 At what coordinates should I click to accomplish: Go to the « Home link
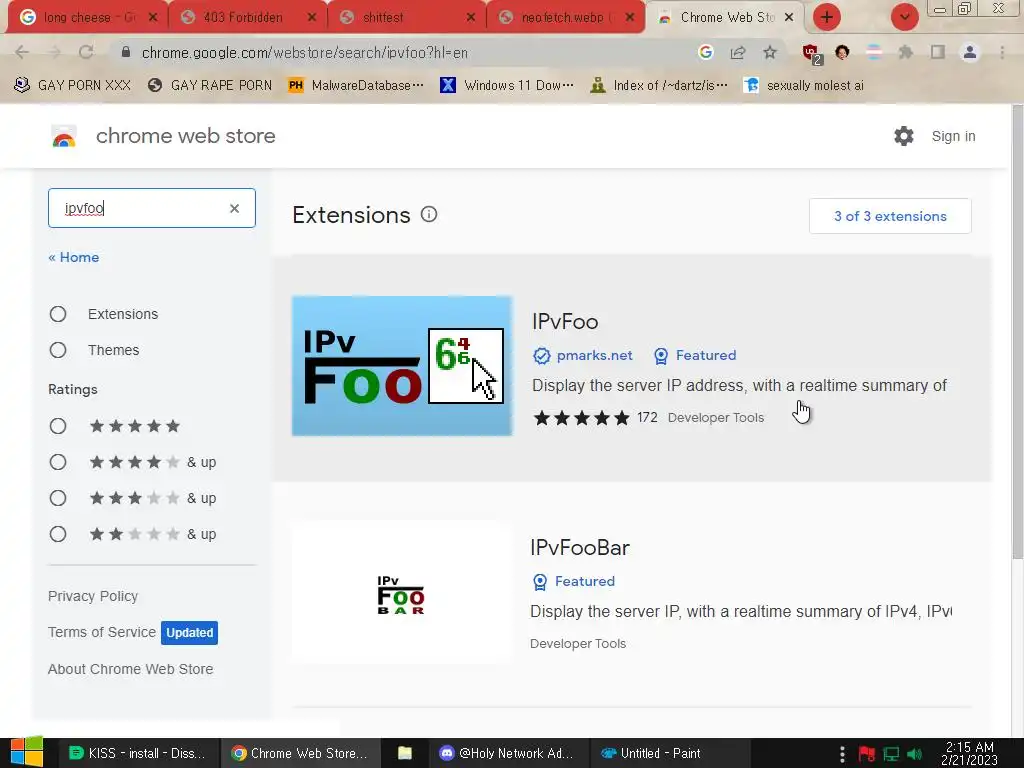pyautogui.click(x=74, y=257)
